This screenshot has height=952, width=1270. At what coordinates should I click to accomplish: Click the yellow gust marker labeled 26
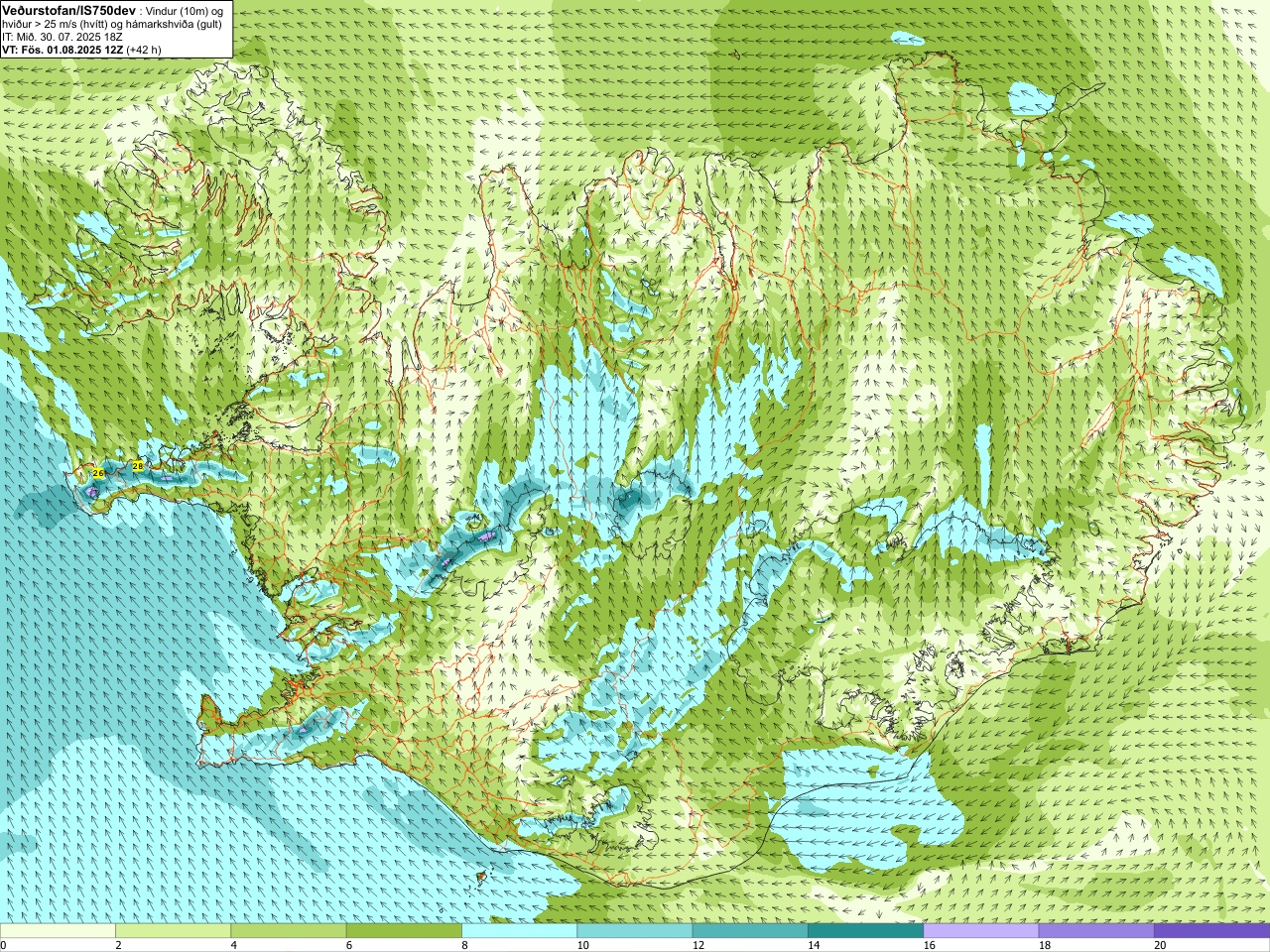click(x=98, y=473)
